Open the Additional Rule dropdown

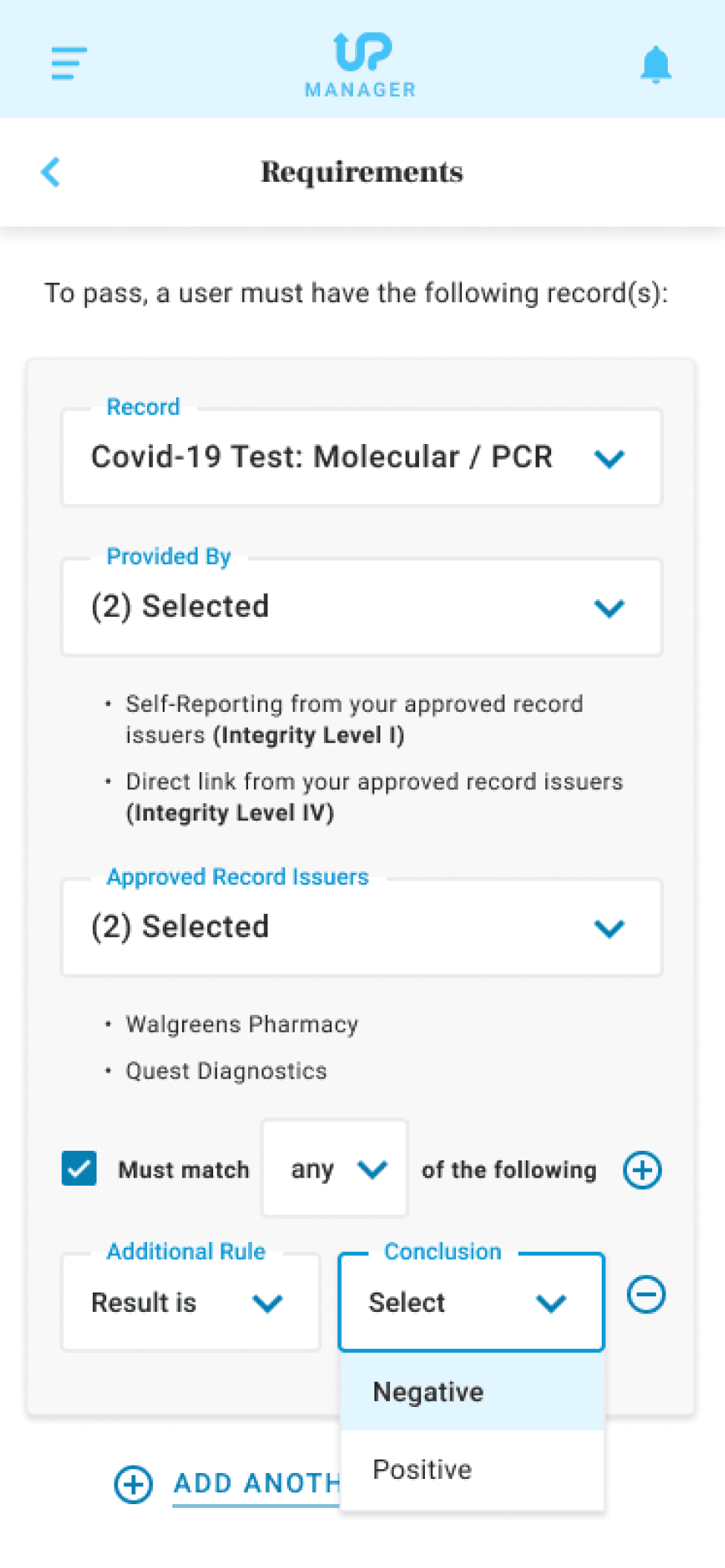[x=191, y=1302]
